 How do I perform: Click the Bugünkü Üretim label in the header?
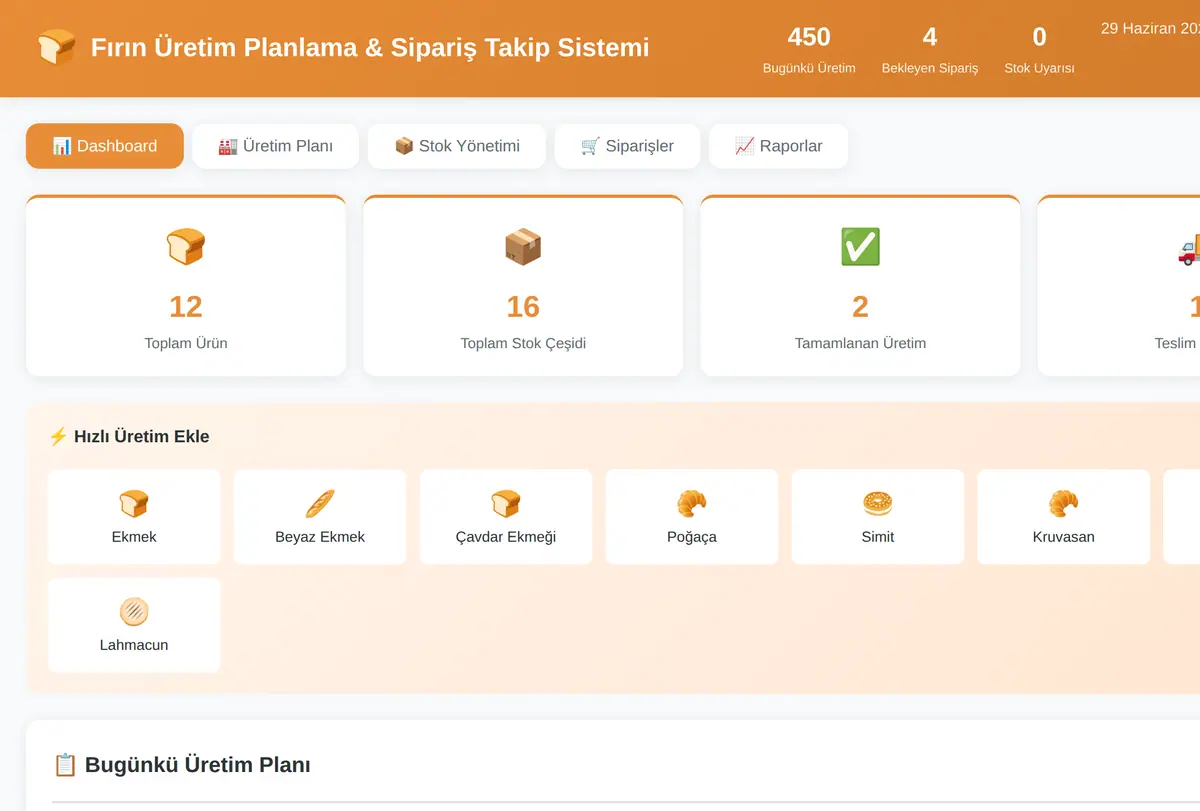(809, 68)
